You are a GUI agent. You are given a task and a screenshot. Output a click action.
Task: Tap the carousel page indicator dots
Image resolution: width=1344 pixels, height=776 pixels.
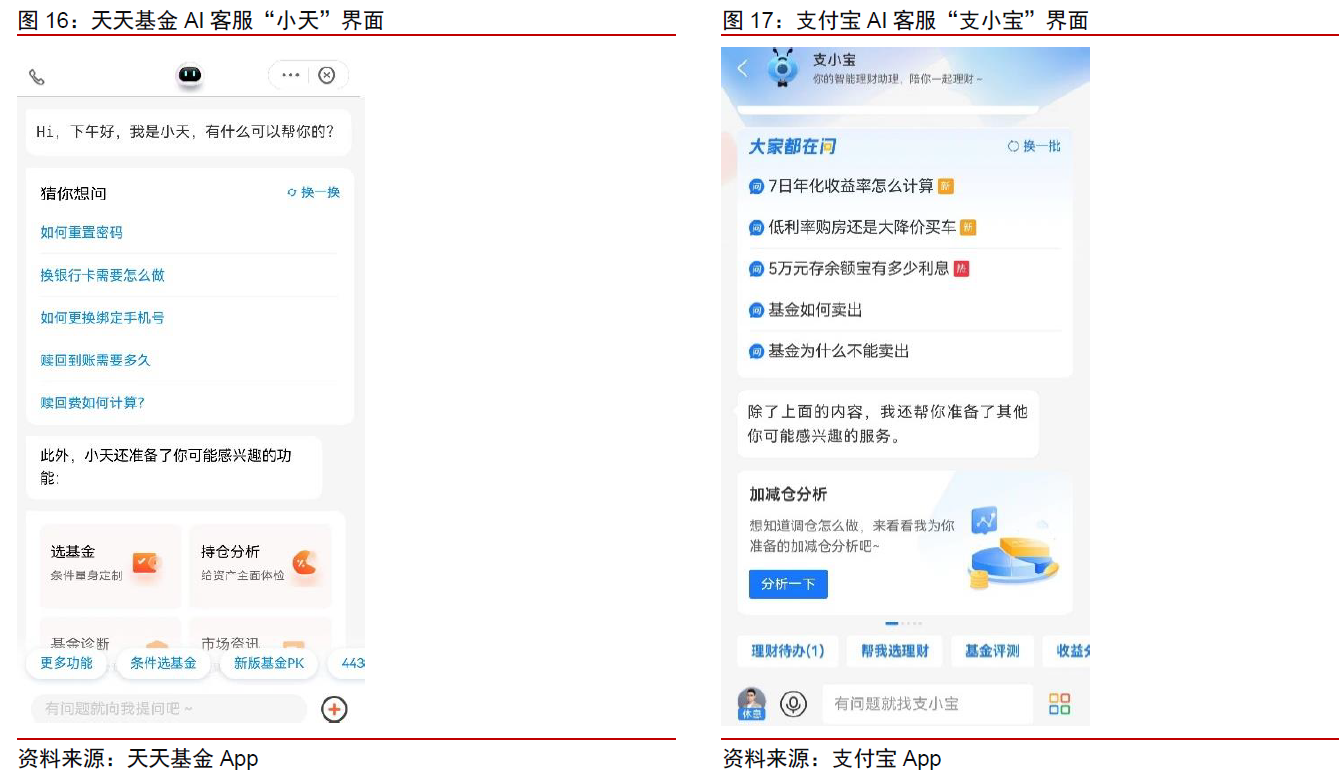coord(904,623)
